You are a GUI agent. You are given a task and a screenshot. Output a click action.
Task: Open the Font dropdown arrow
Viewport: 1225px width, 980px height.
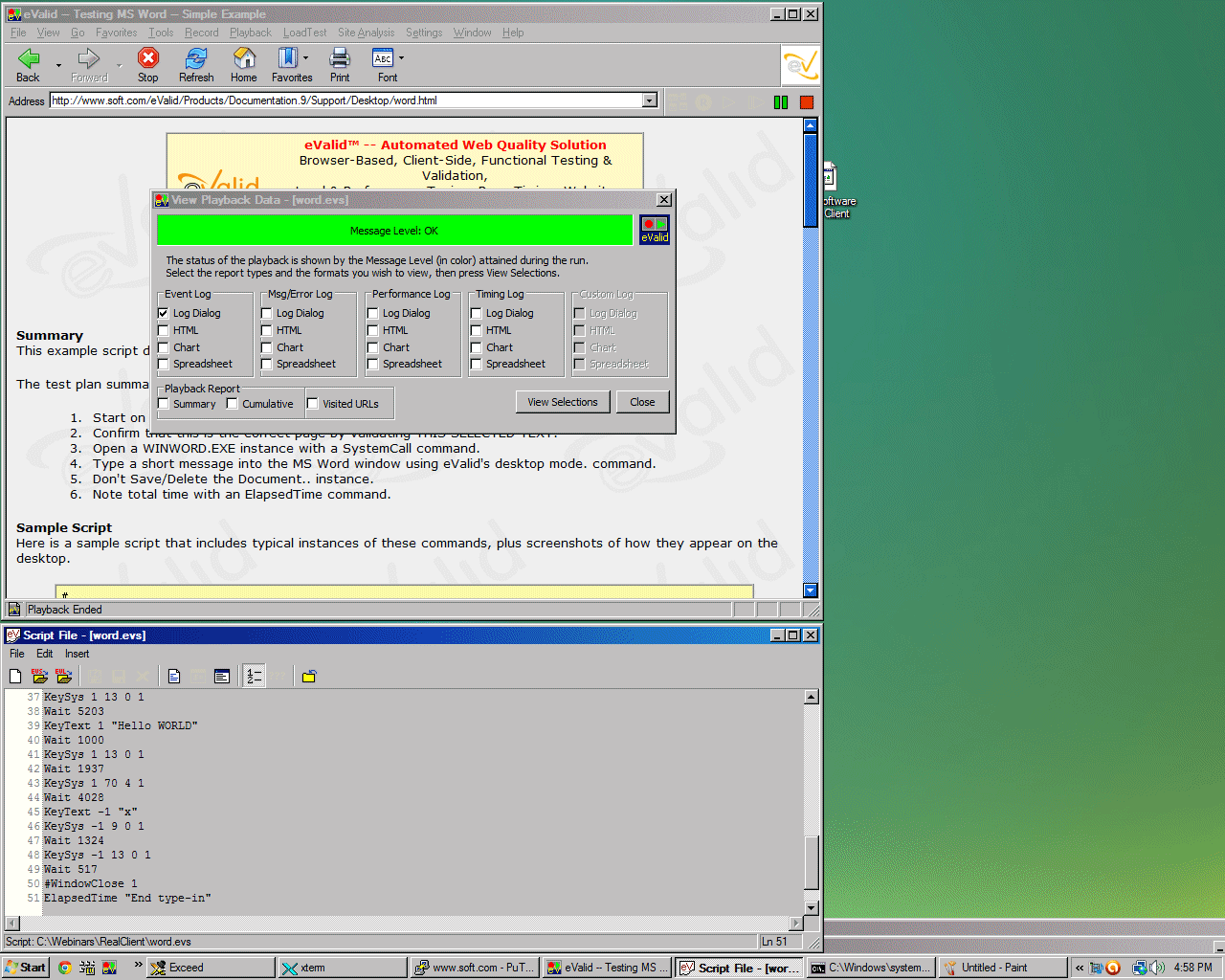pyautogui.click(x=401, y=58)
